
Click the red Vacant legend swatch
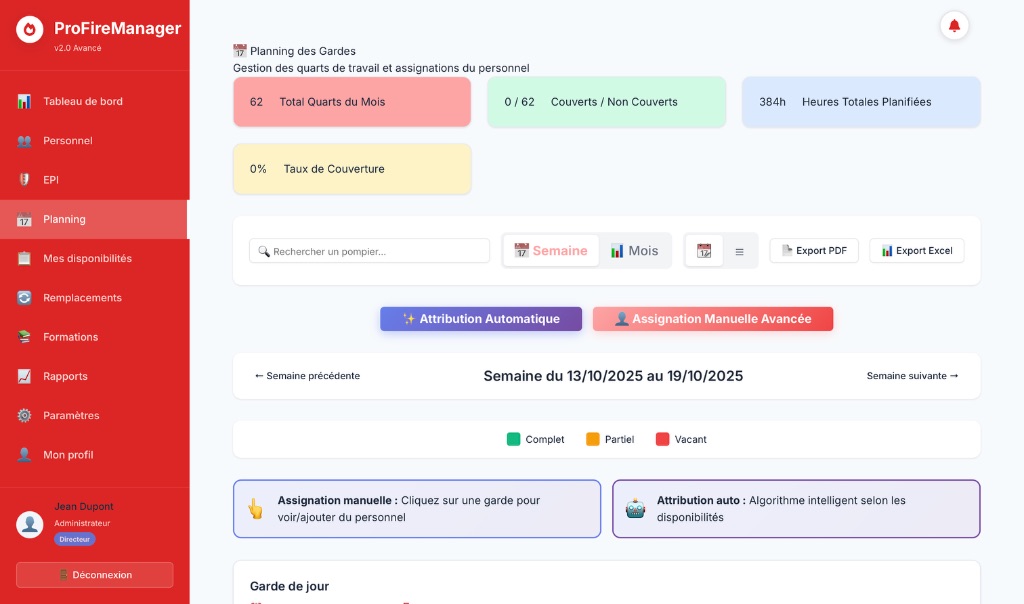(x=661, y=439)
